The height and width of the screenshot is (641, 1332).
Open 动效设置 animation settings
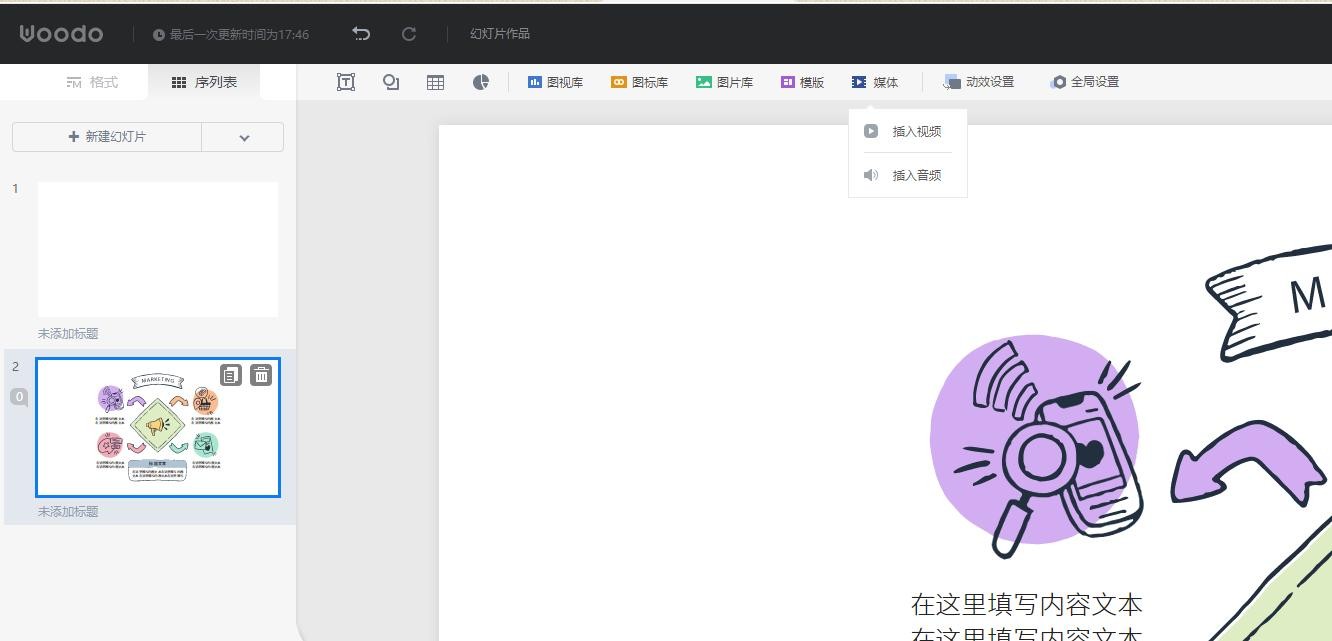click(x=979, y=82)
